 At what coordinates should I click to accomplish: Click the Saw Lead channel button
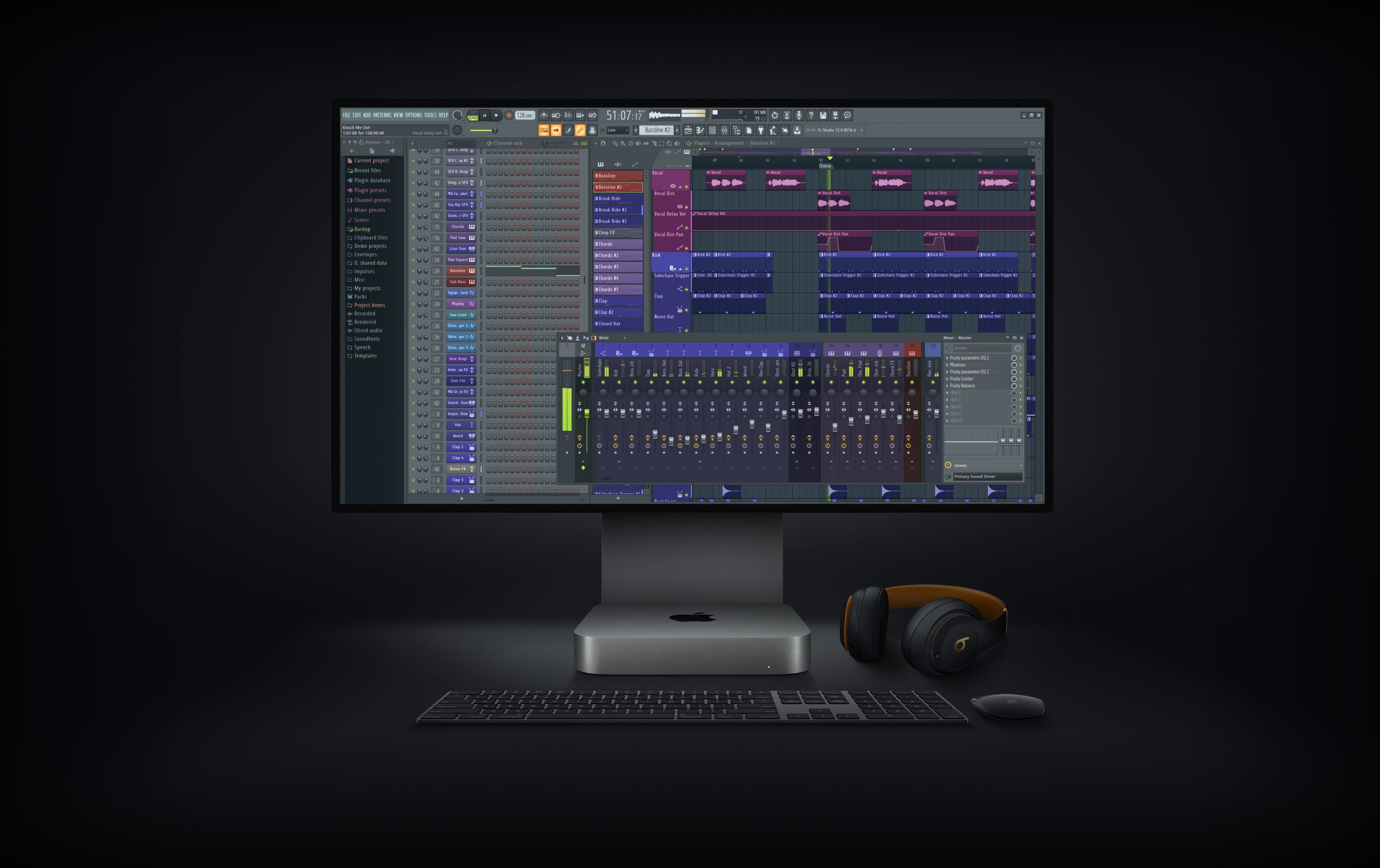coord(461,314)
